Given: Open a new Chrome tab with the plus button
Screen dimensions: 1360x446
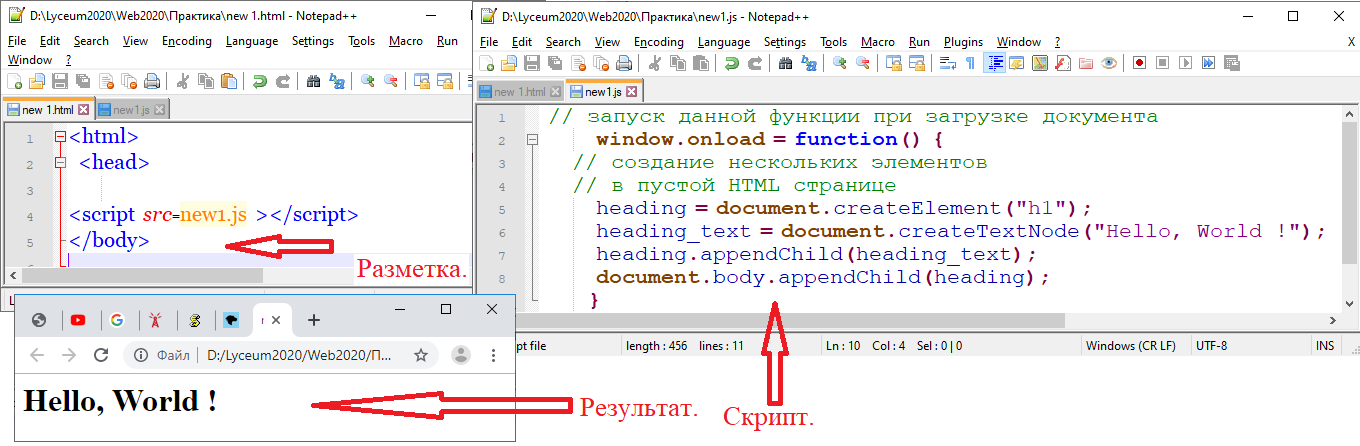Looking at the screenshot, I should 314,320.
